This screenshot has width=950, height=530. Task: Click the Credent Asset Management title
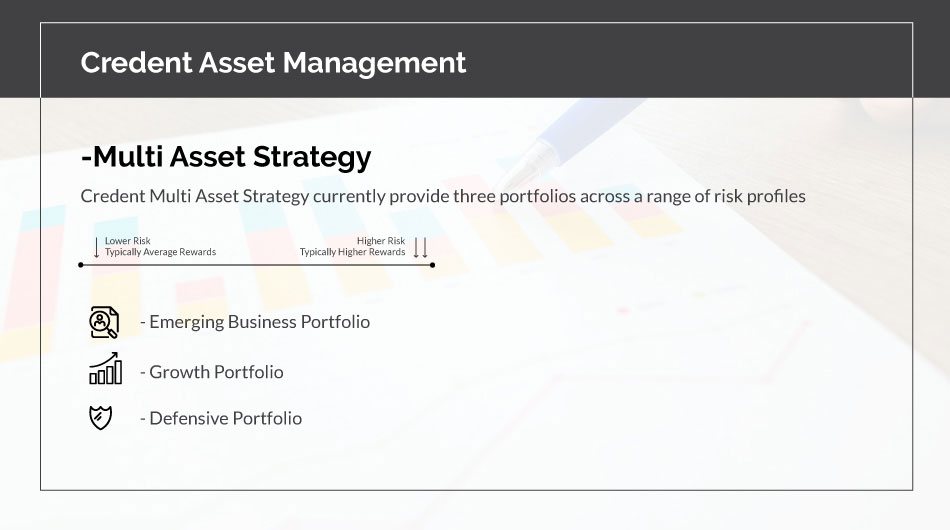click(x=273, y=62)
